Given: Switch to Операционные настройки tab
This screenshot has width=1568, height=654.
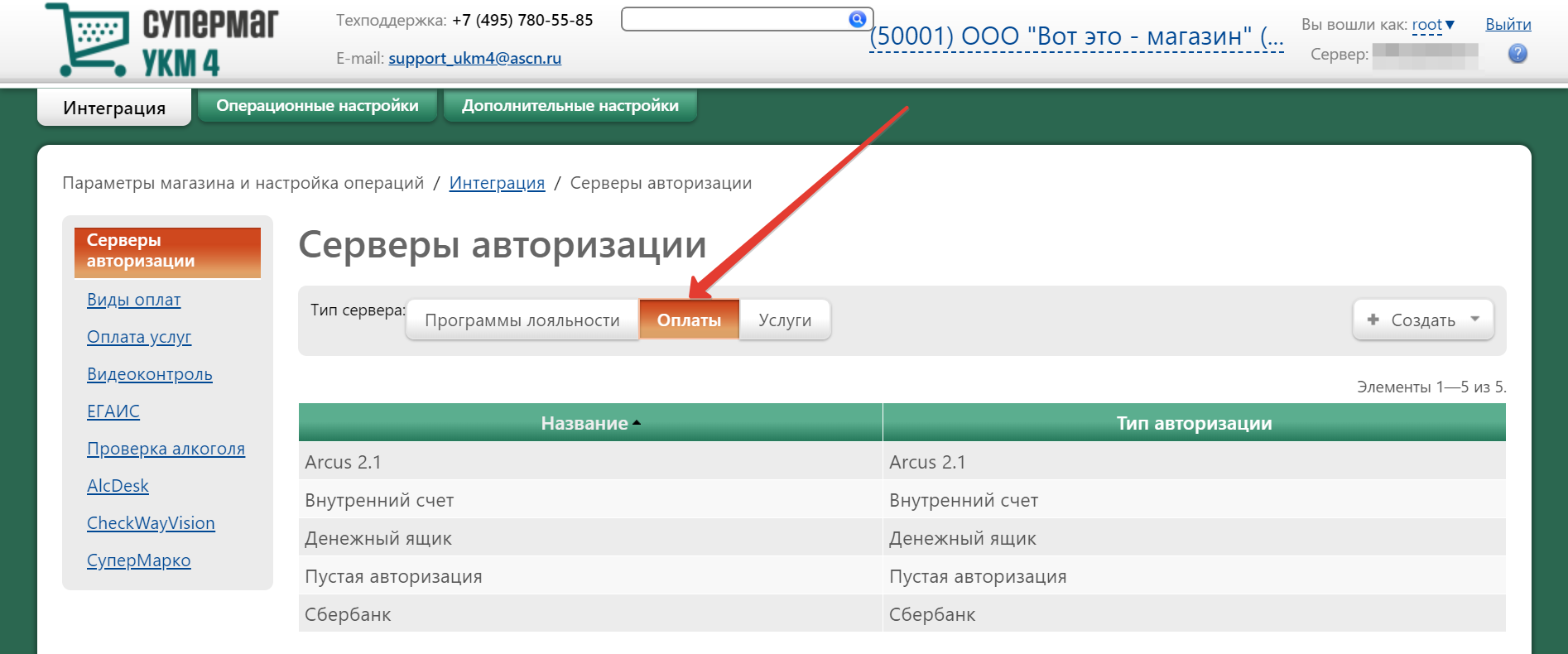Looking at the screenshot, I should click(317, 106).
